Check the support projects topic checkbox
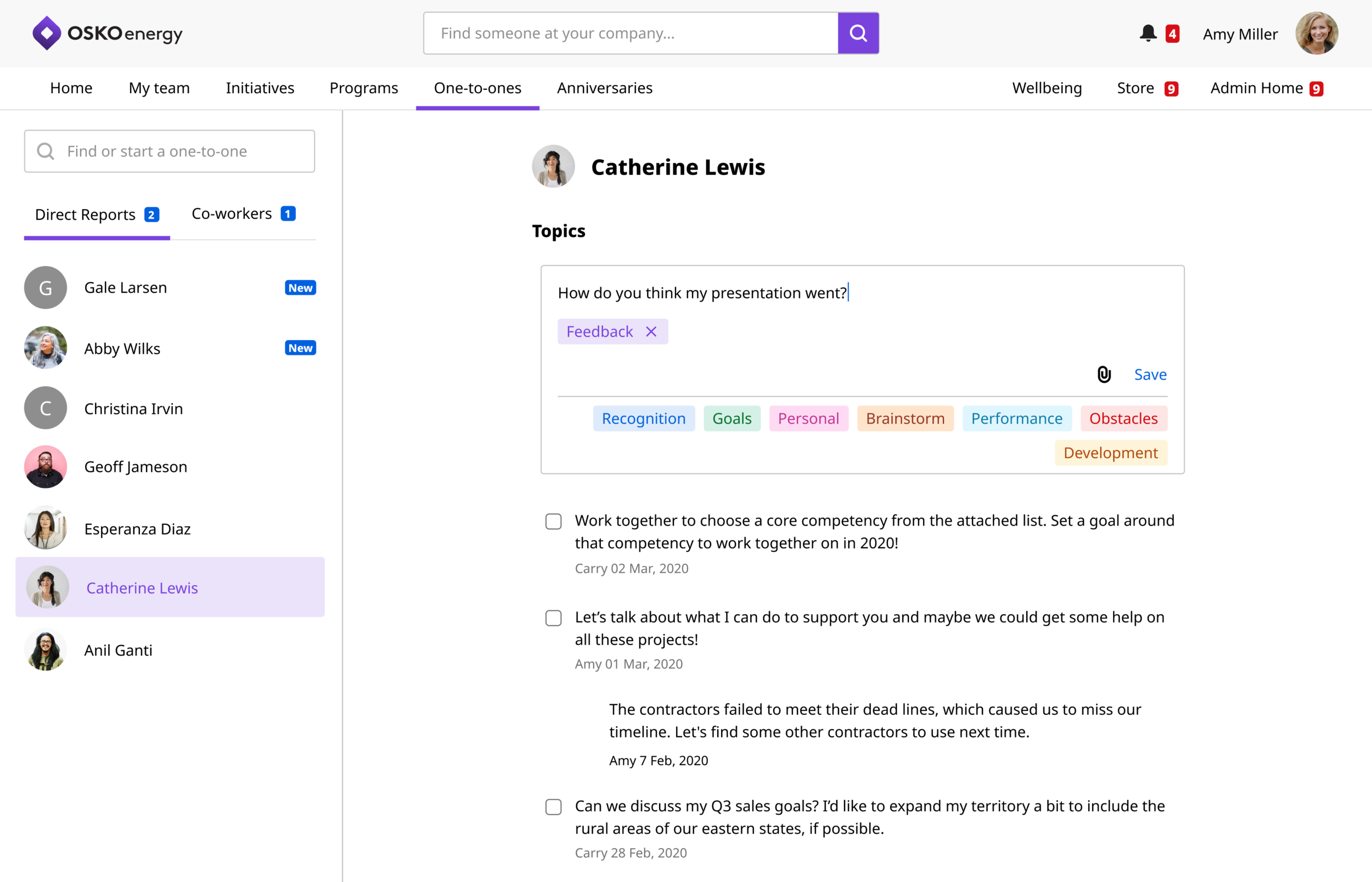This screenshot has width=1372, height=882. (553, 618)
